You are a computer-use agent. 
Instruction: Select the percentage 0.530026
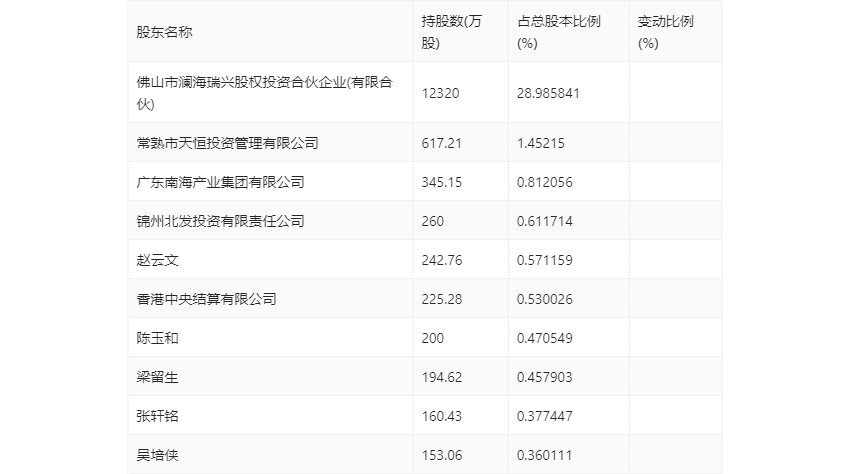pyautogui.click(x=544, y=299)
